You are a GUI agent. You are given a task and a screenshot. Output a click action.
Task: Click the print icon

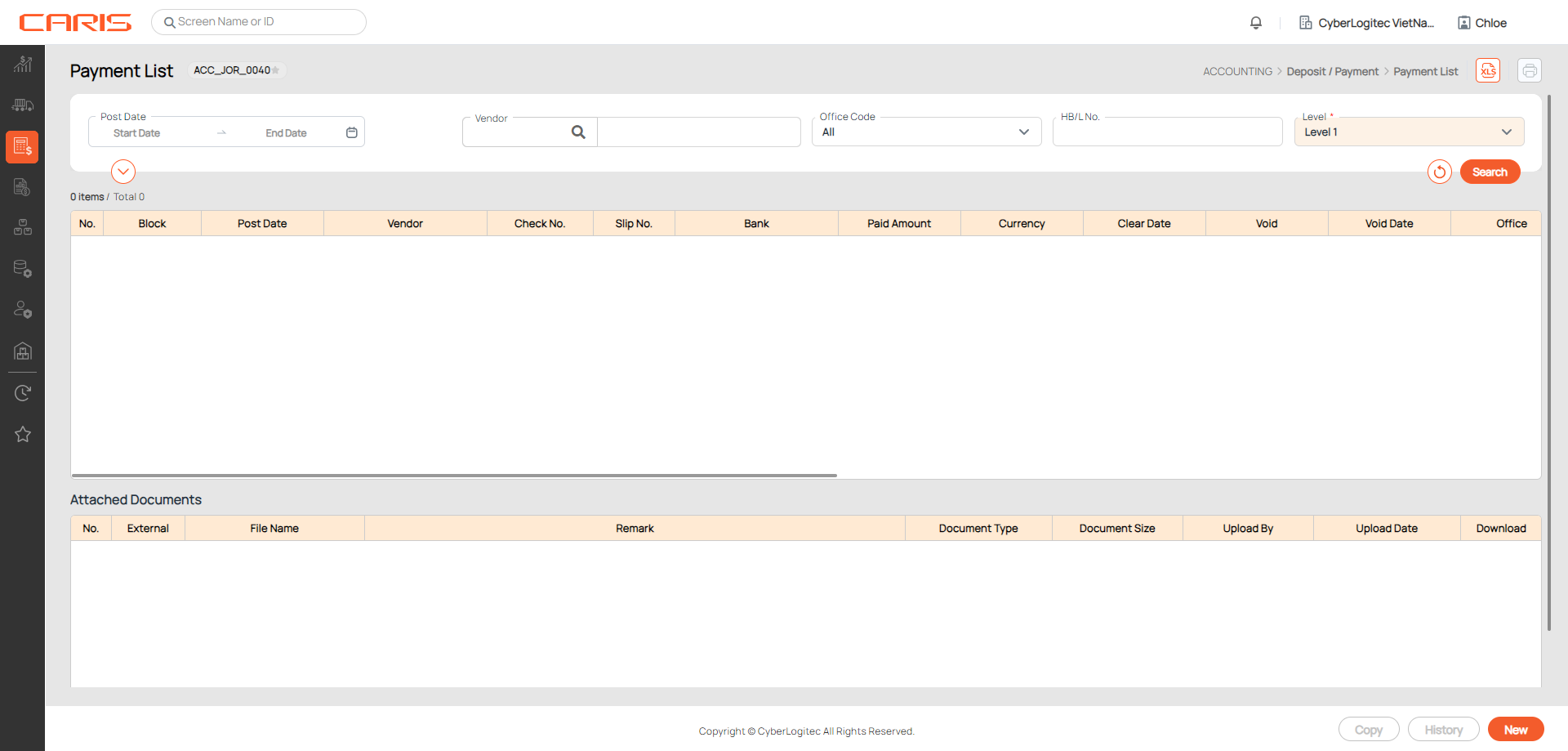coord(1529,71)
